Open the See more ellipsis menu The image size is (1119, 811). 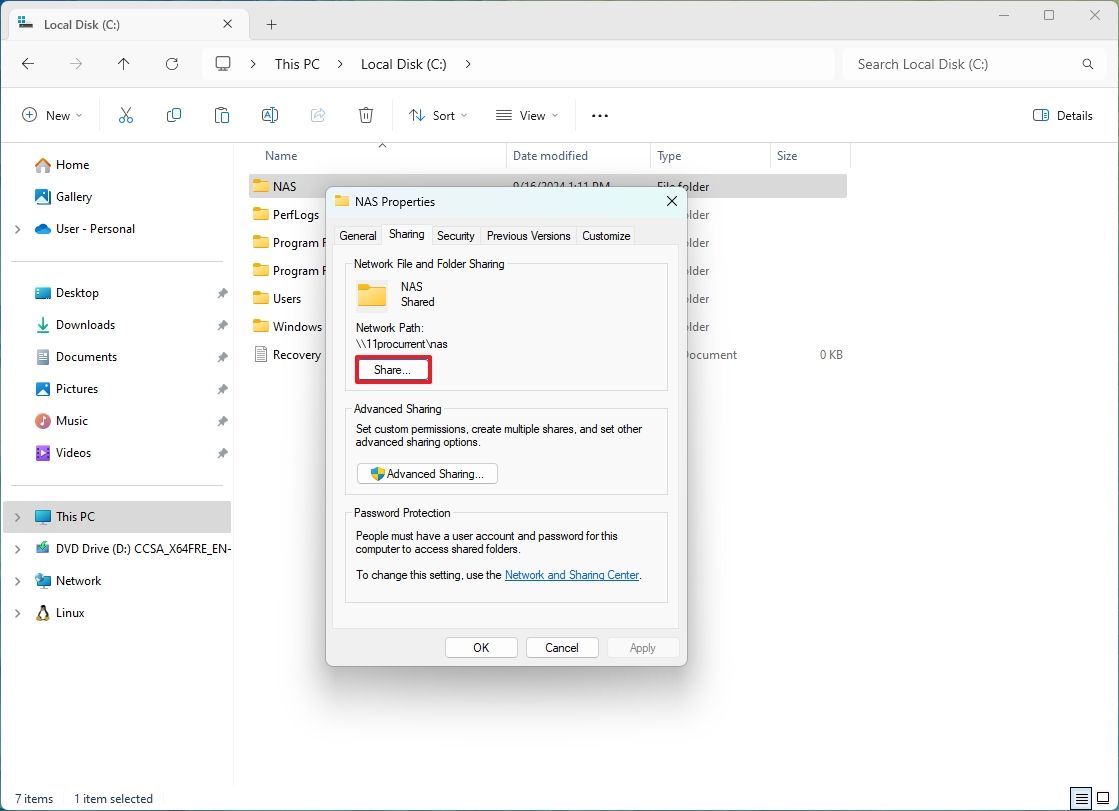click(x=599, y=115)
